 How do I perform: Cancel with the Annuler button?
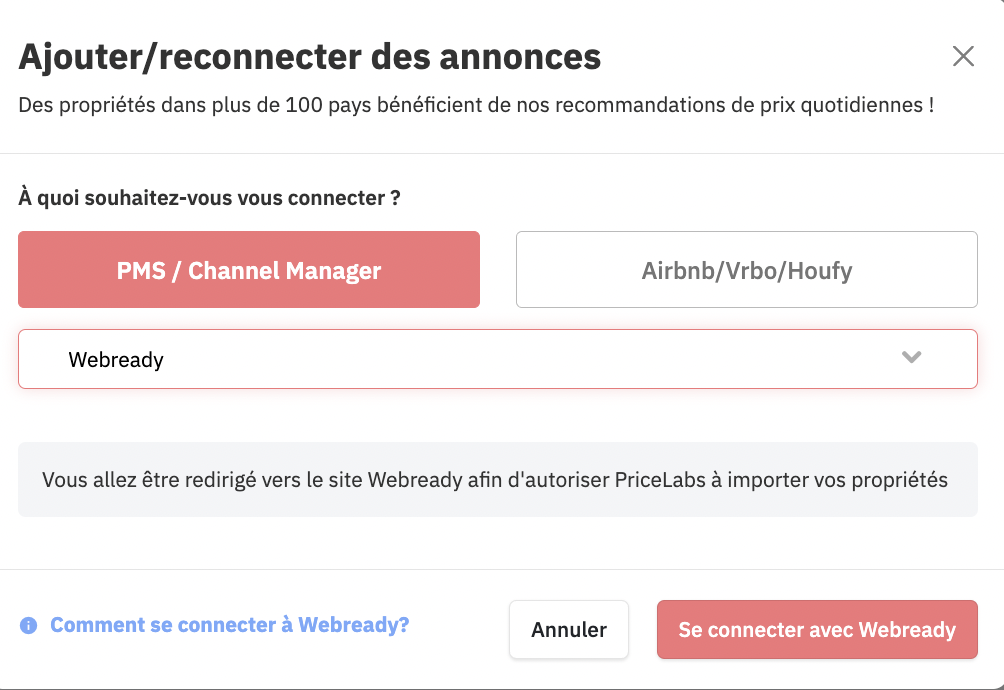click(x=569, y=629)
